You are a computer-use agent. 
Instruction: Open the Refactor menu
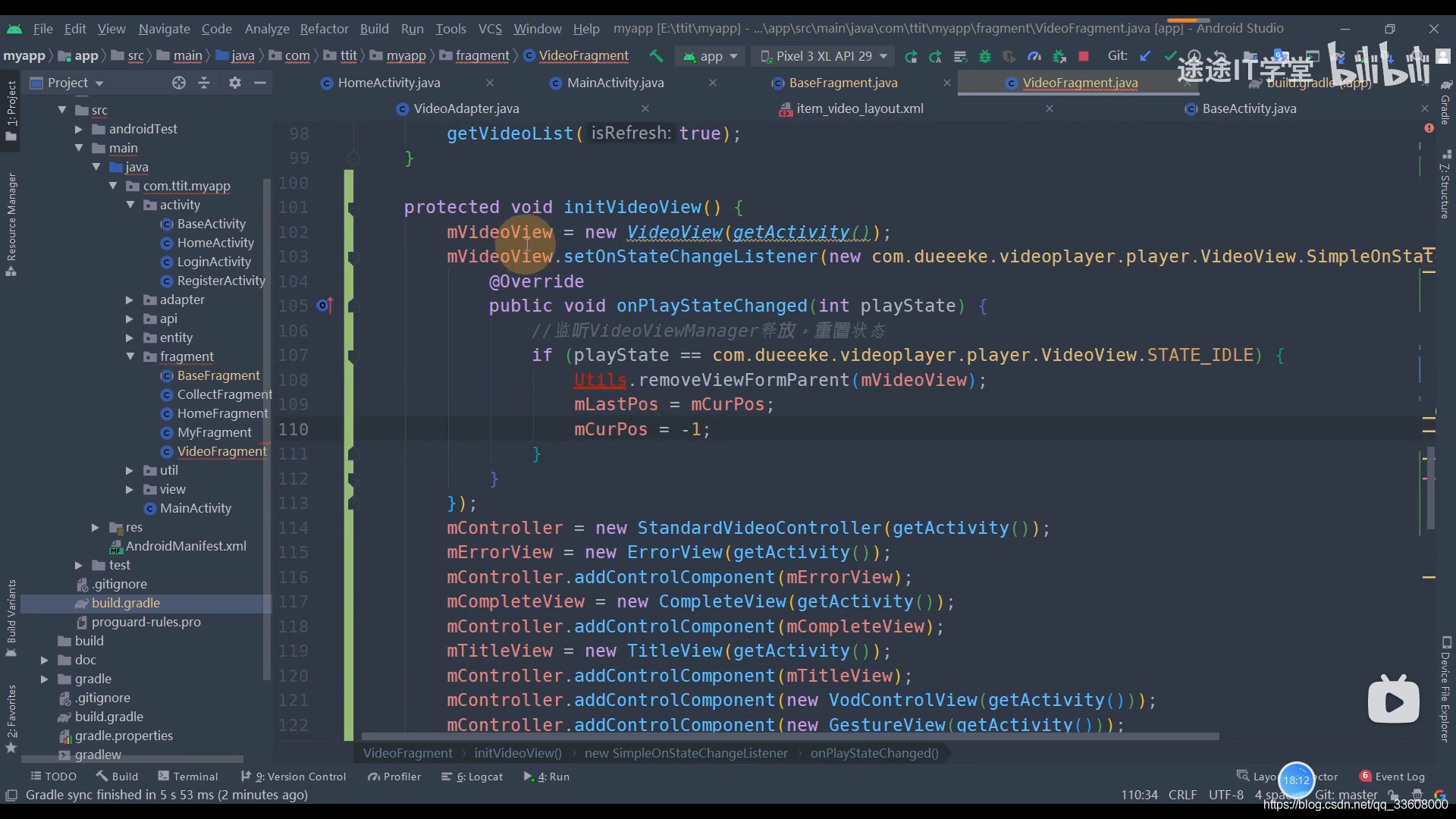tap(324, 28)
